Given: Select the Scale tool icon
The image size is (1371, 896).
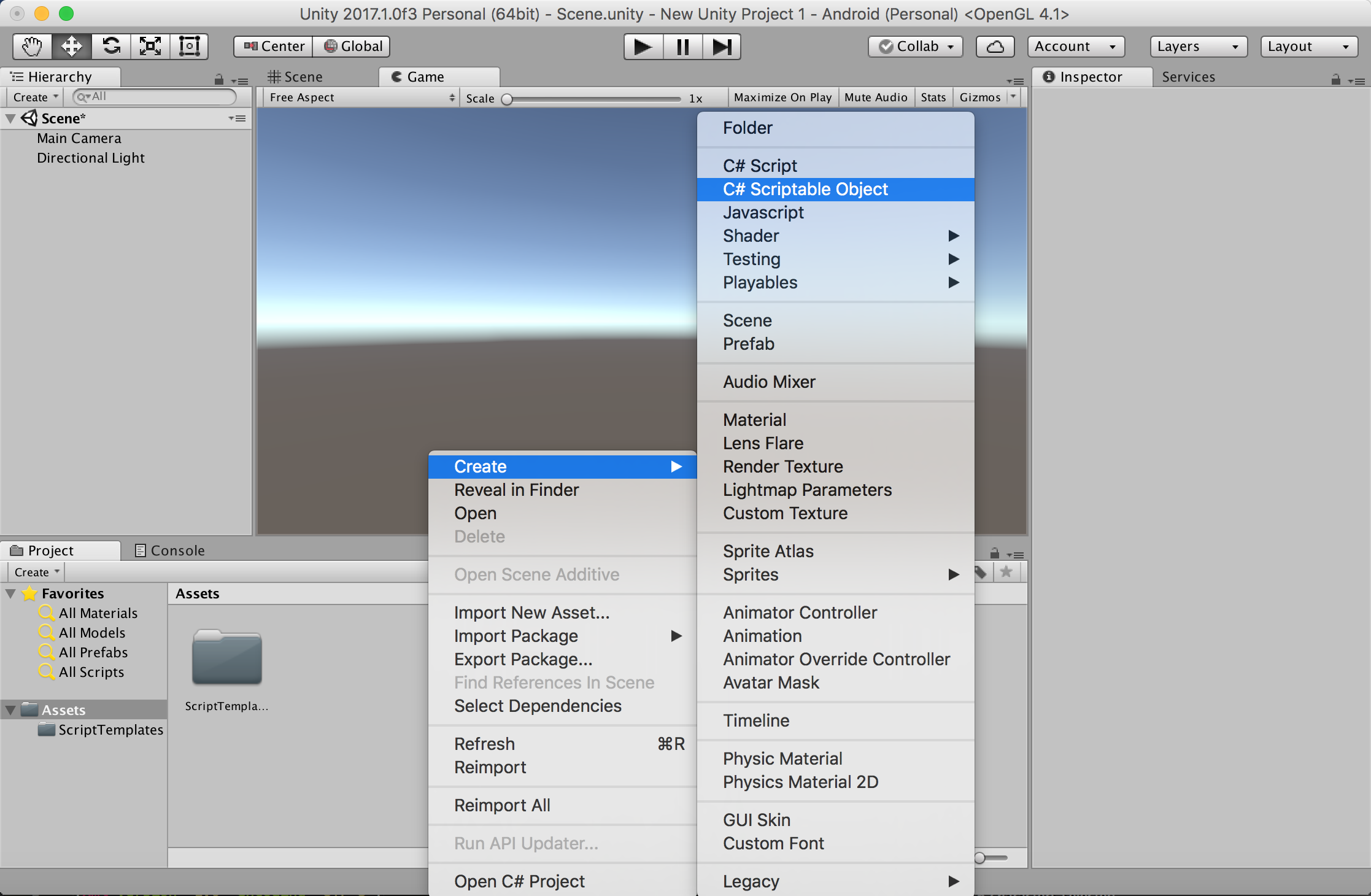Looking at the screenshot, I should coord(150,47).
